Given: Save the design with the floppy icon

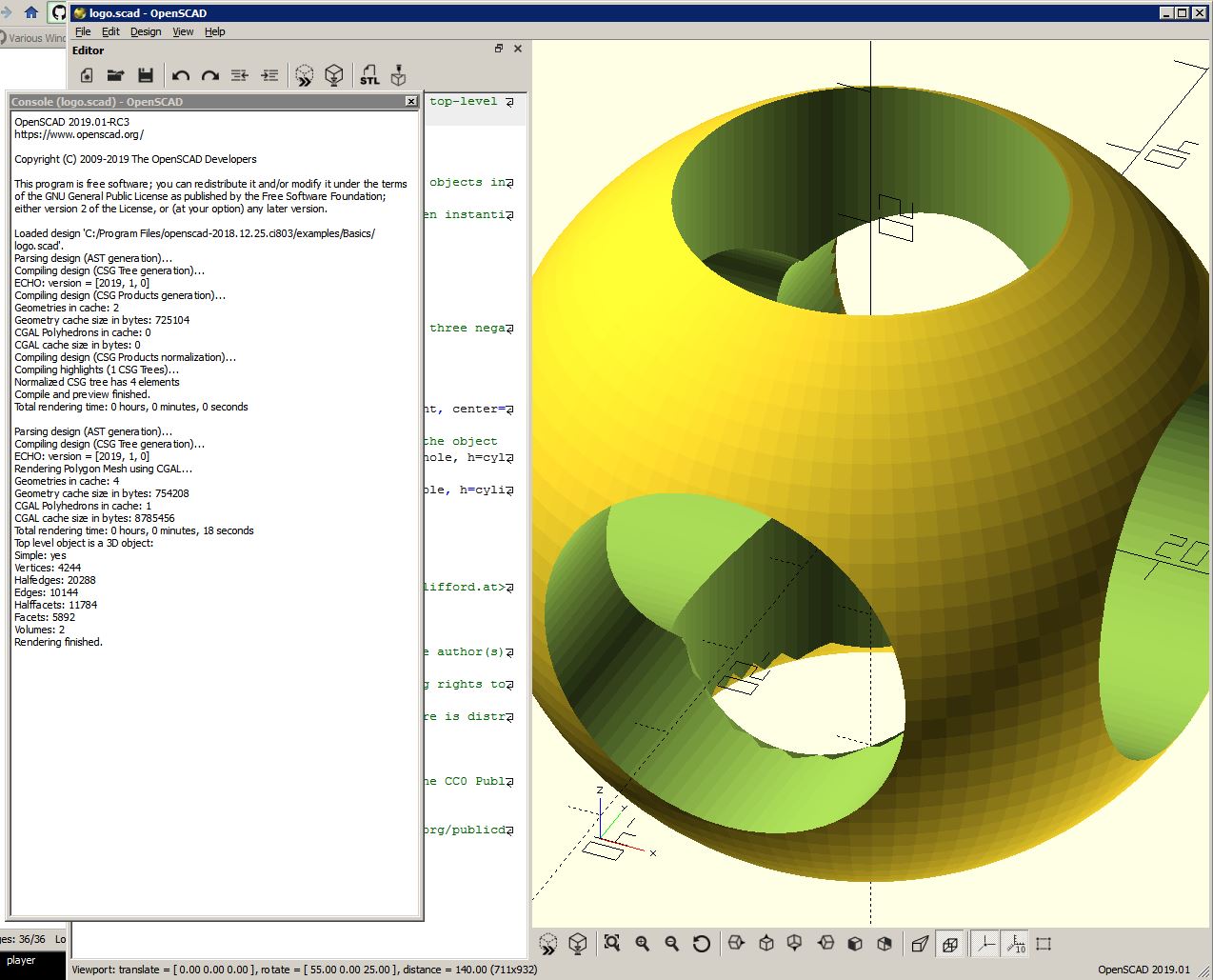Looking at the screenshot, I should pyautogui.click(x=145, y=75).
